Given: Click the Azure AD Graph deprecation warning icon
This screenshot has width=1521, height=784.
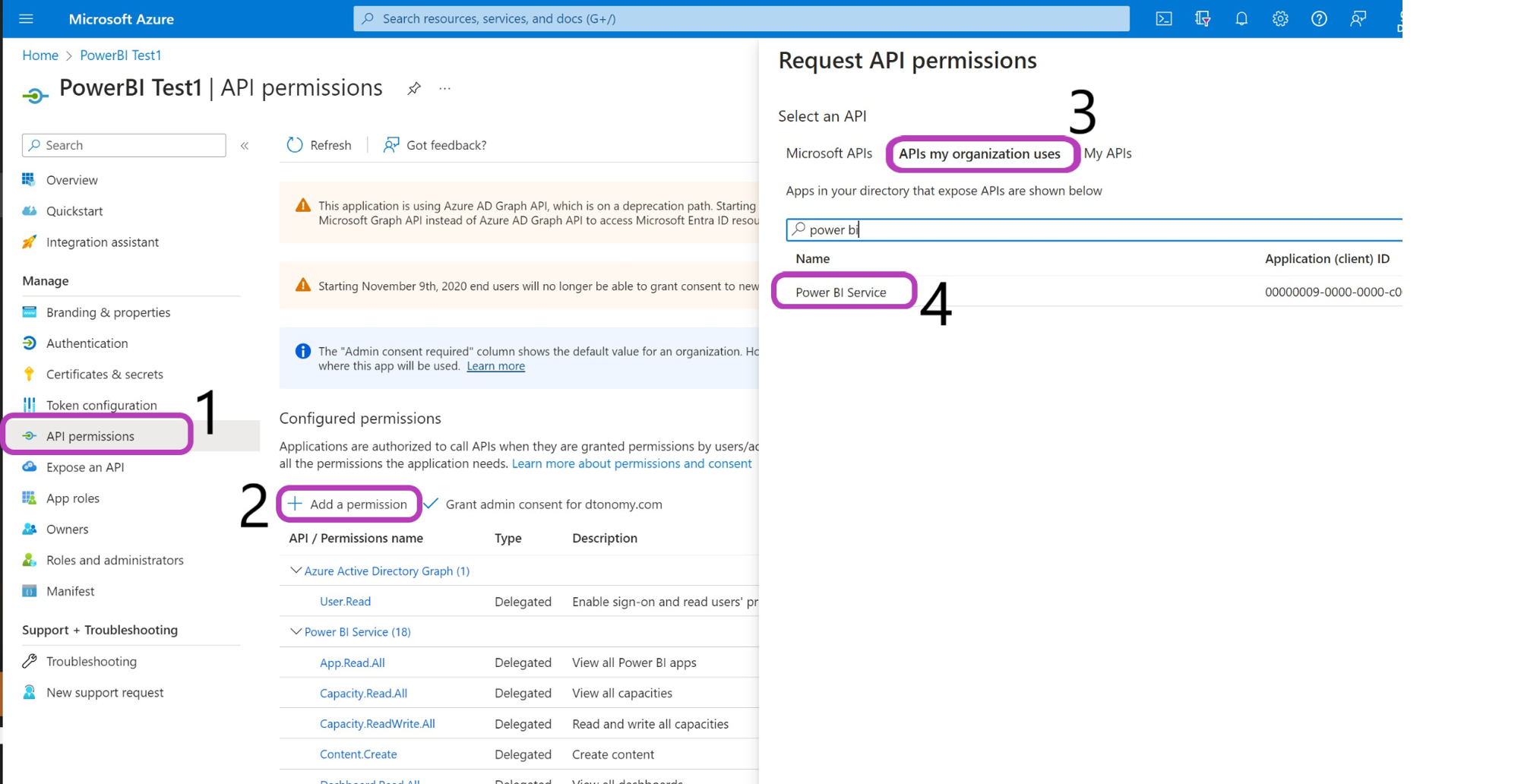Looking at the screenshot, I should pyautogui.click(x=302, y=206).
